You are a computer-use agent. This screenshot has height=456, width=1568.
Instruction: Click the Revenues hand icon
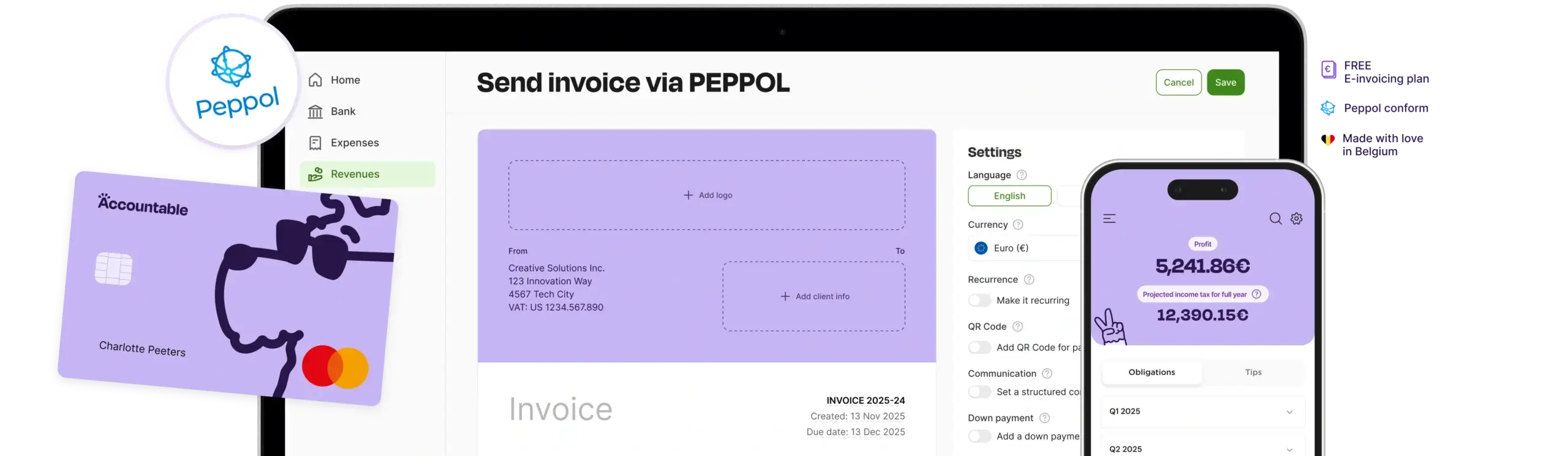point(315,174)
